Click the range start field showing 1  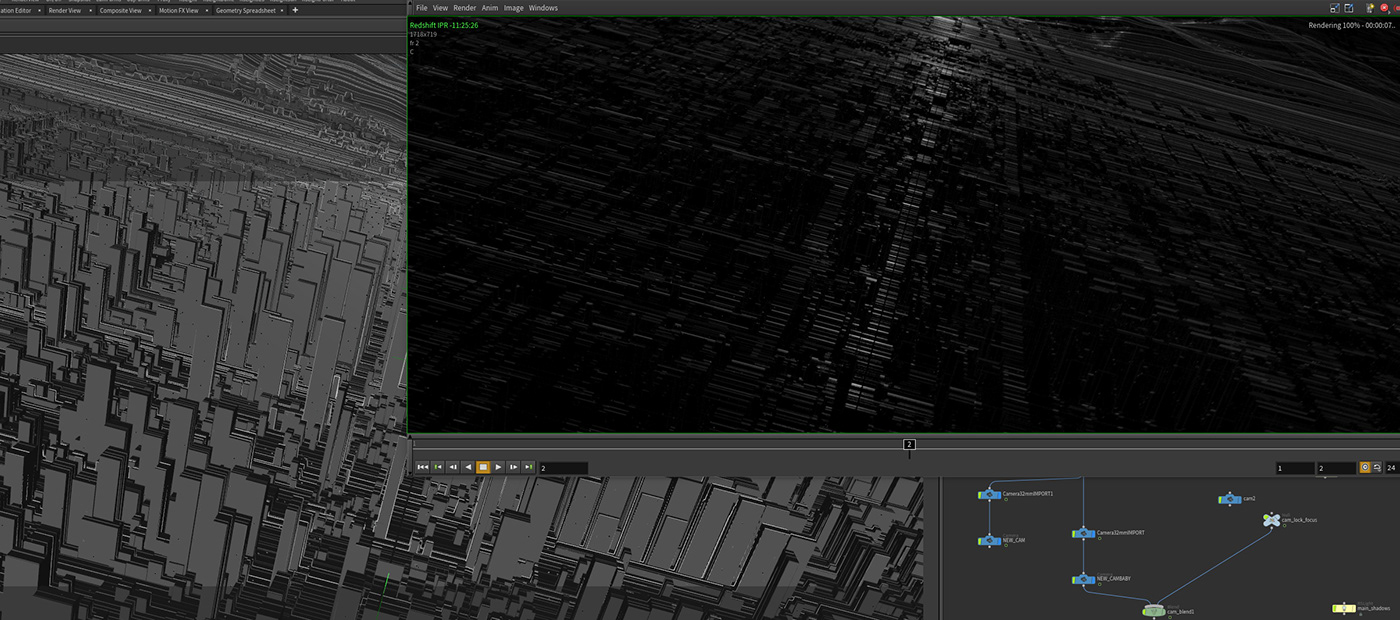tap(1295, 468)
